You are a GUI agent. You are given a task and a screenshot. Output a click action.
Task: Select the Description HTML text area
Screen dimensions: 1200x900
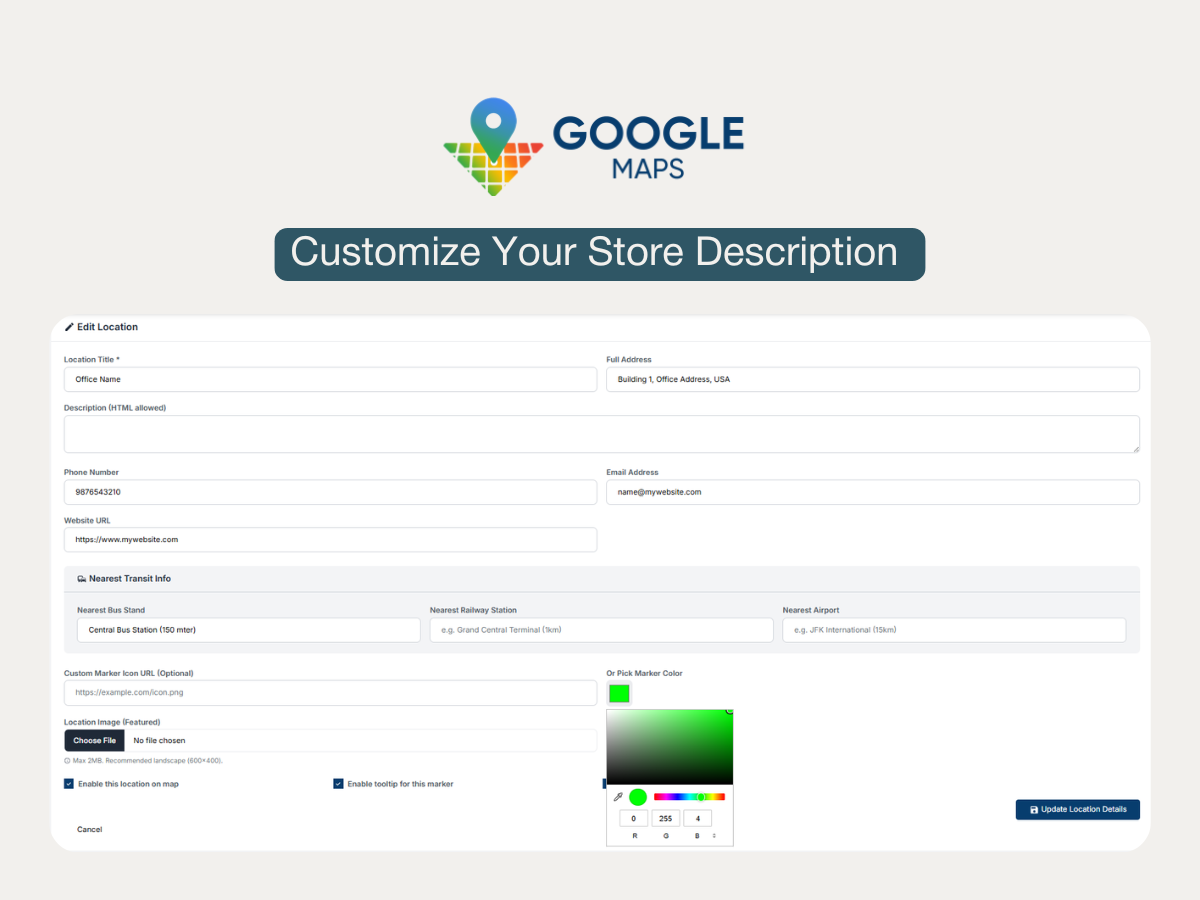(x=601, y=434)
